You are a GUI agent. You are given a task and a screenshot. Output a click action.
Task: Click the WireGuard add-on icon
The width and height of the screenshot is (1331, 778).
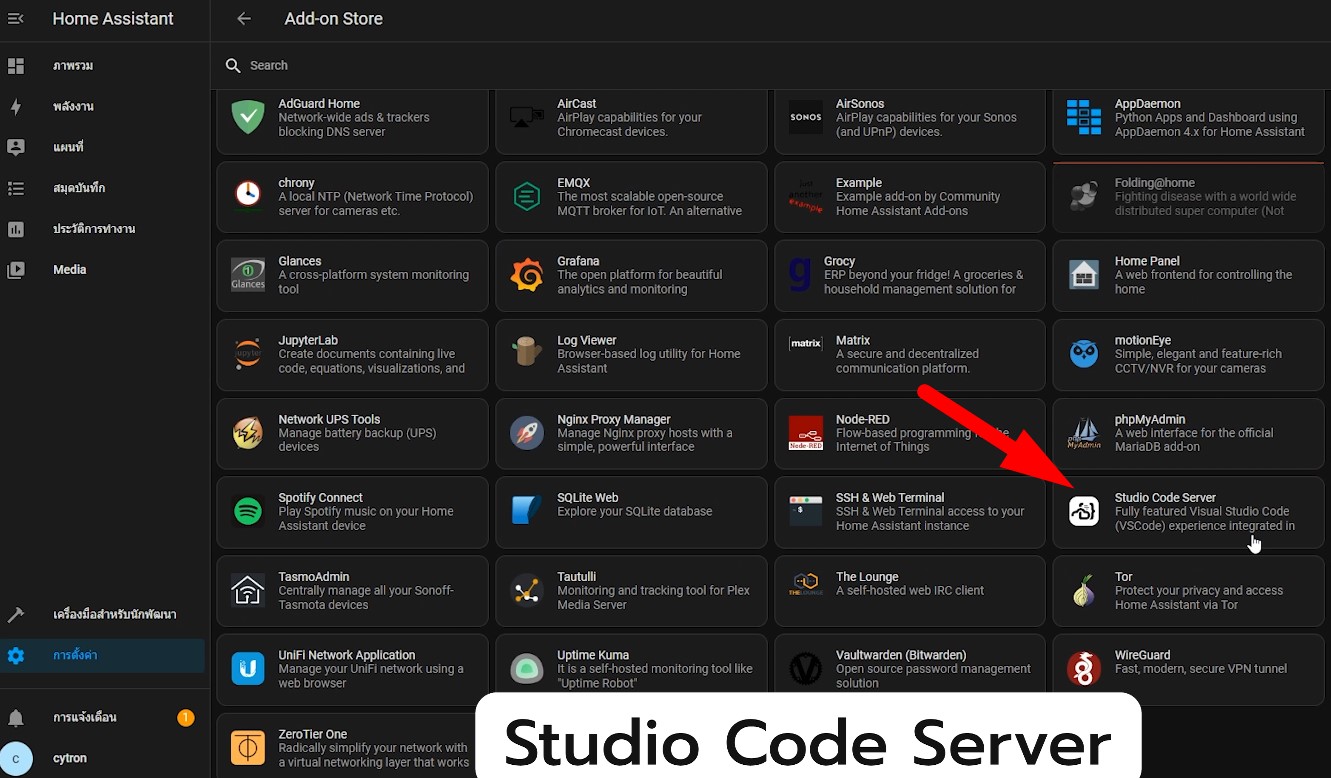point(1083,669)
